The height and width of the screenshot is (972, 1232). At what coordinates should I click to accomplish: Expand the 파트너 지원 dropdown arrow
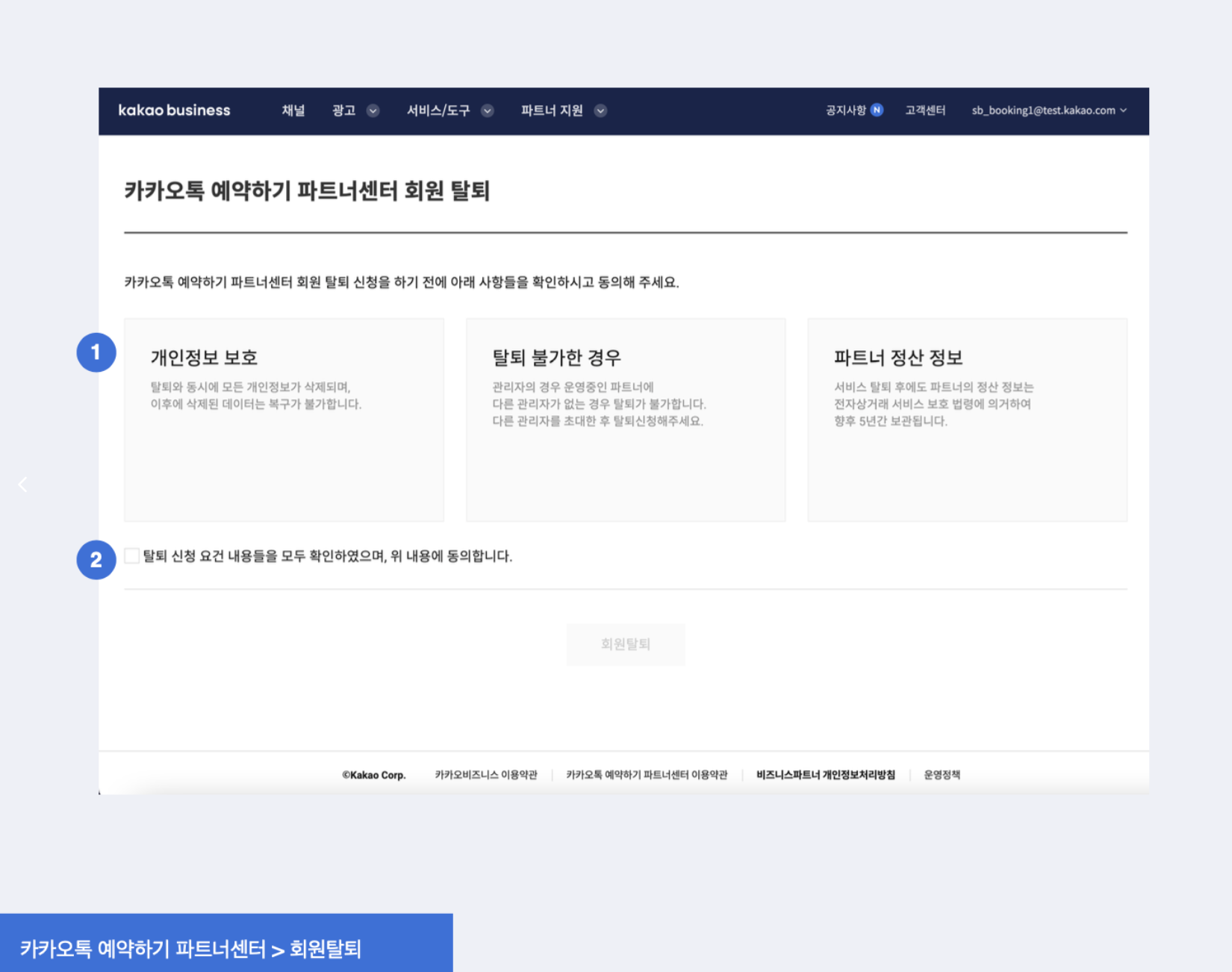(x=600, y=111)
